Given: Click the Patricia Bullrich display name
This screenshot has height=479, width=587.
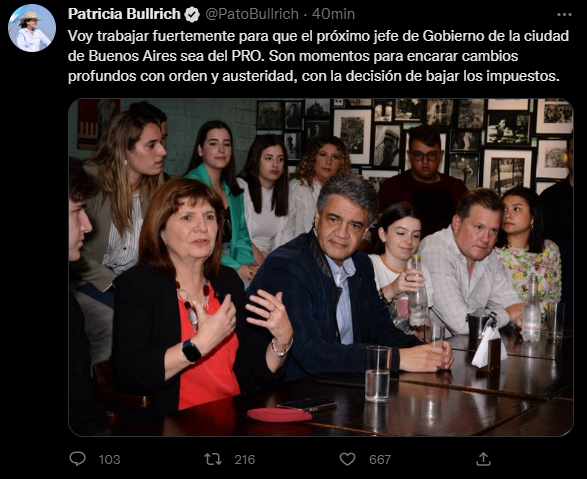Looking at the screenshot, I should coord(124,14).
